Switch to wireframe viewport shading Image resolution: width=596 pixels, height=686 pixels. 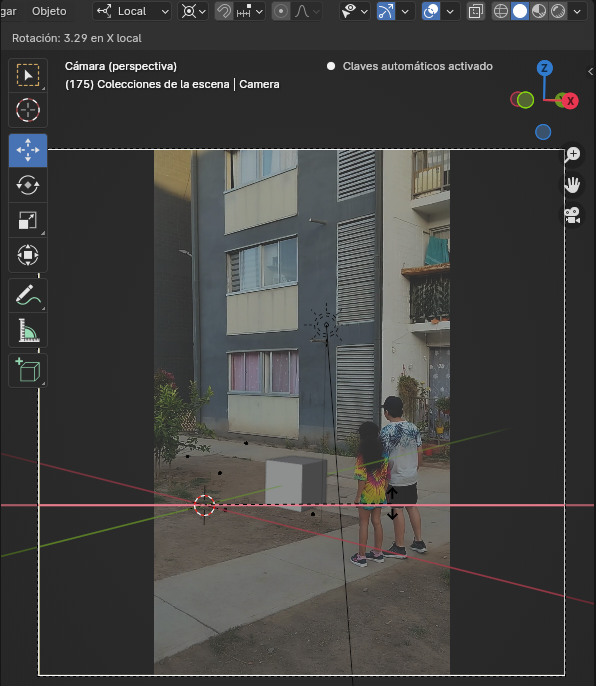(x=501, y=11)
